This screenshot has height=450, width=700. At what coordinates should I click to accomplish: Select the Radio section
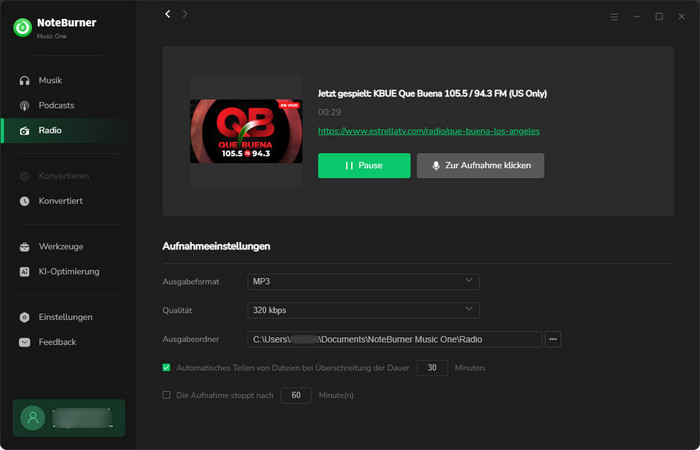coord(69,131)
